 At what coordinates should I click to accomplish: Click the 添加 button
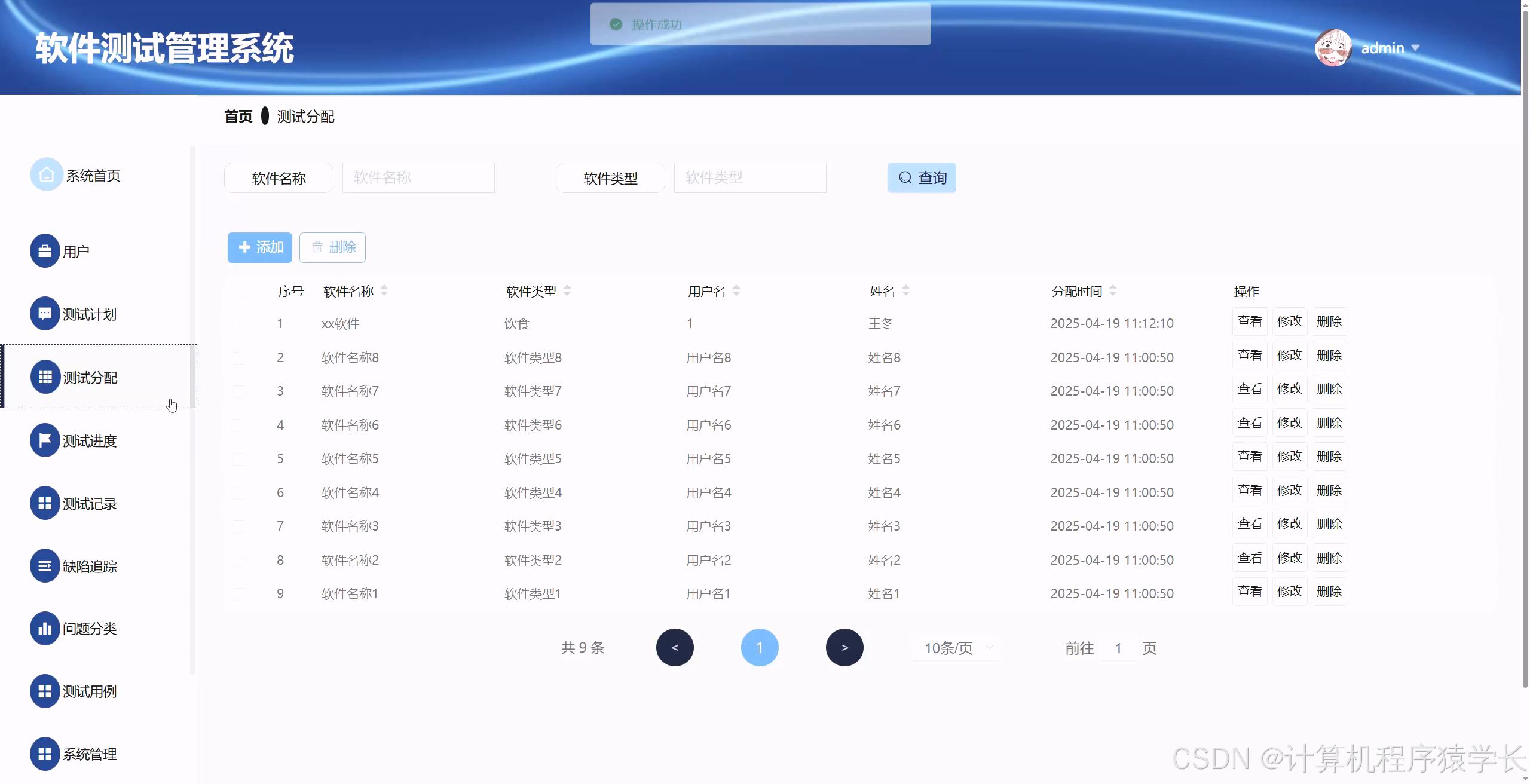(260, 247)
